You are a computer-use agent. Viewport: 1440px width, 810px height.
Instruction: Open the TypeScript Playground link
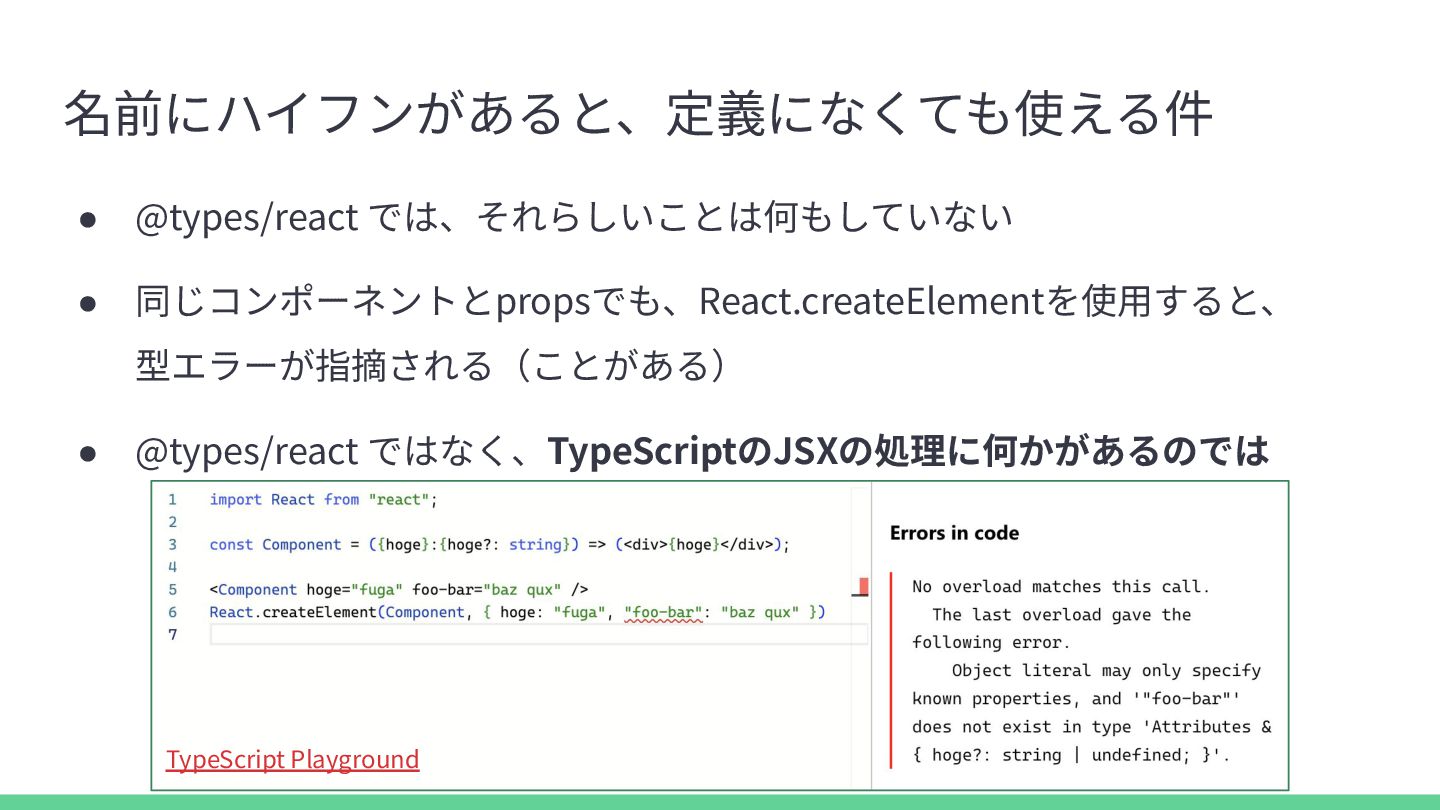pyautogui.click(x=292, y=759)
